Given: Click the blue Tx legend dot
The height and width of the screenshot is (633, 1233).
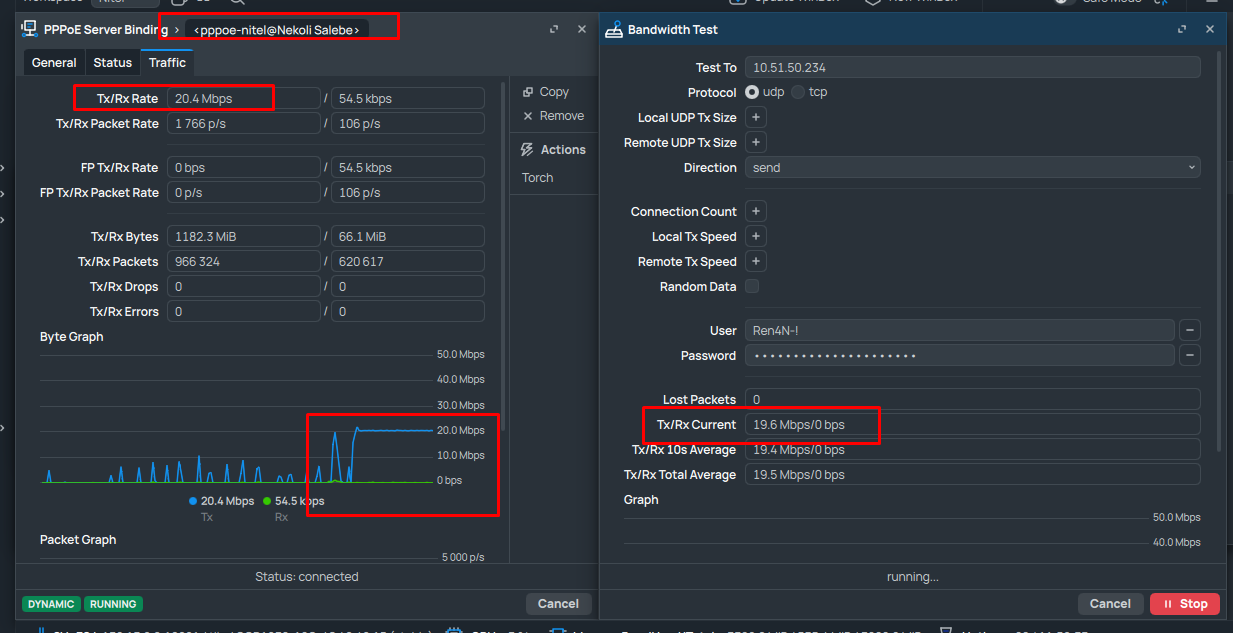Looking at the screenshot, I should click(193, 501).
